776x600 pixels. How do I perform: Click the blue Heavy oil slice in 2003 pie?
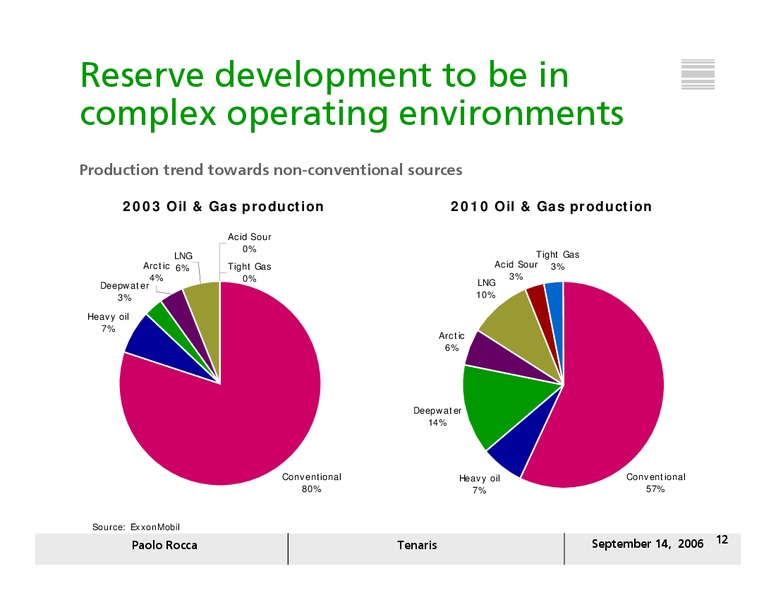tap(161, 348)
